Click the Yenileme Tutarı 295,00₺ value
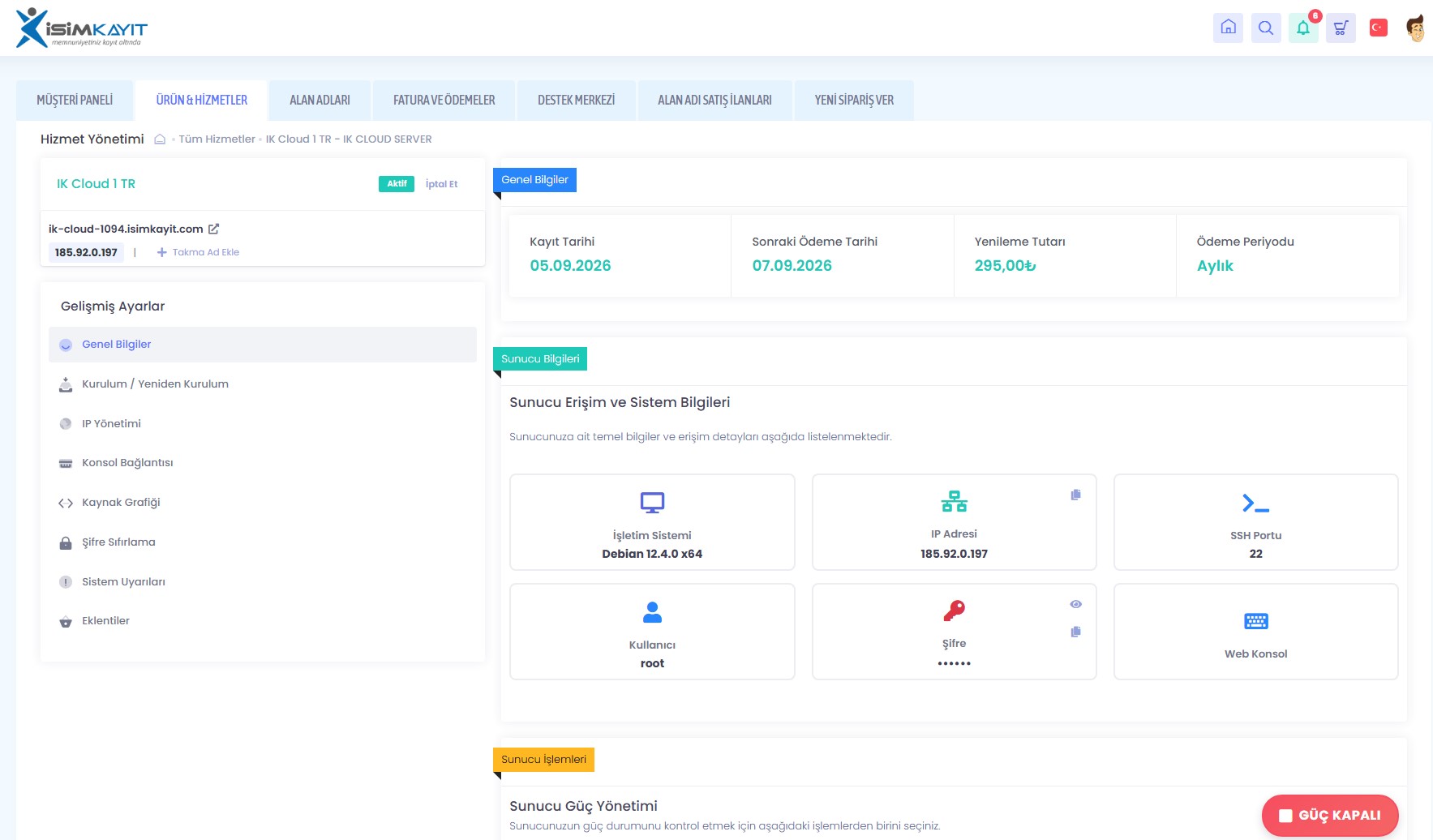The image size is (1433, 840). 1005,266
